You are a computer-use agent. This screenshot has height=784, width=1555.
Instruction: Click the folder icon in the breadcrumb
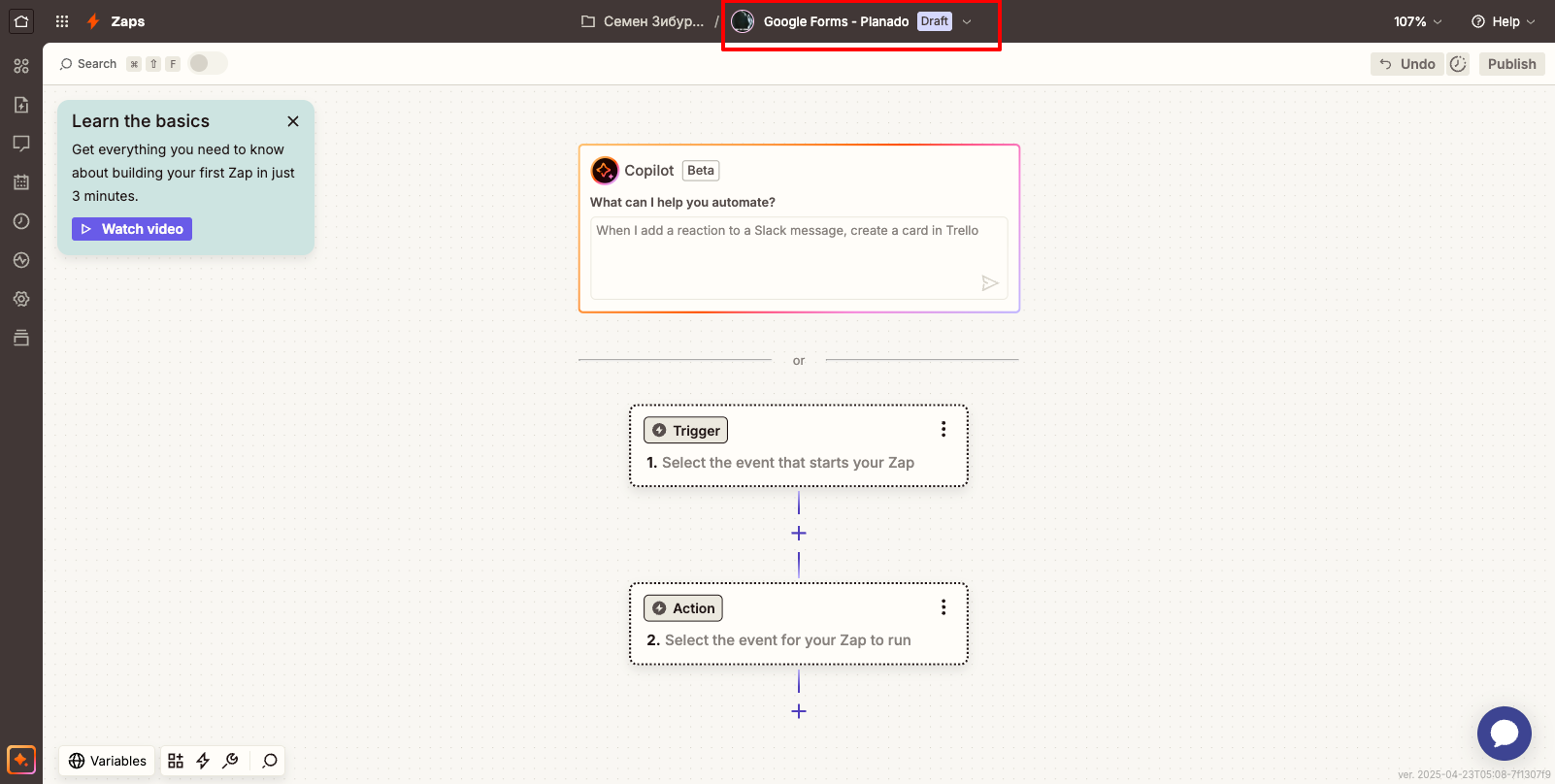(588, 21)
